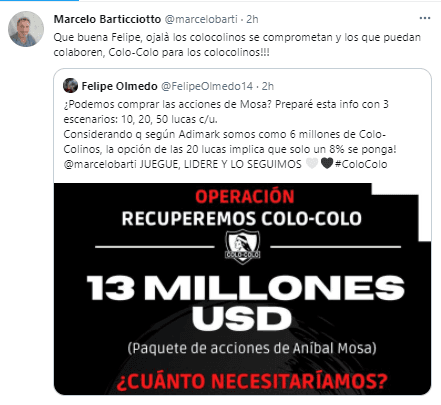Screen dimensions: 441x405
Task: Open the @marcelobarti handle link
Action: point(201,19)
